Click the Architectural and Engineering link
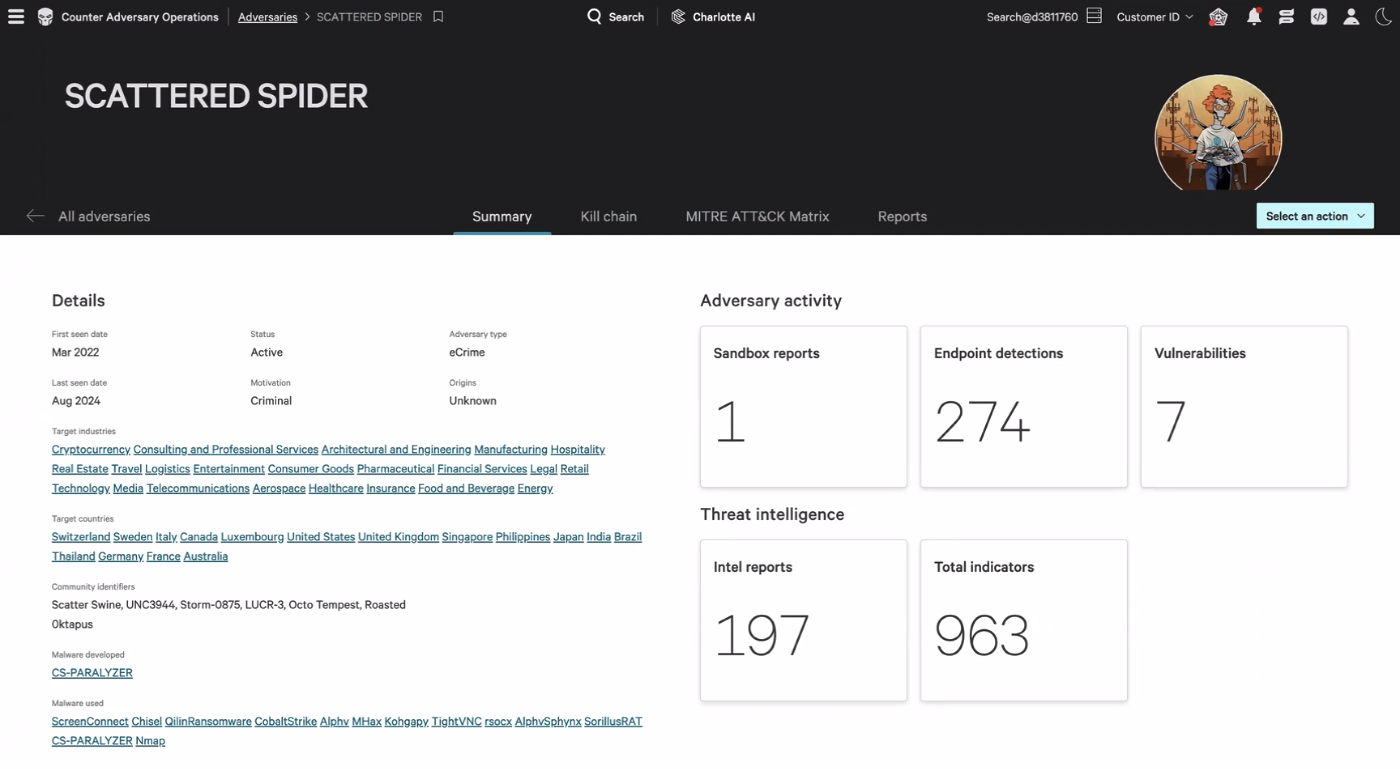The height and width of the screenshot is (769, 1400). pyautogui.click(x=396, y=450)
